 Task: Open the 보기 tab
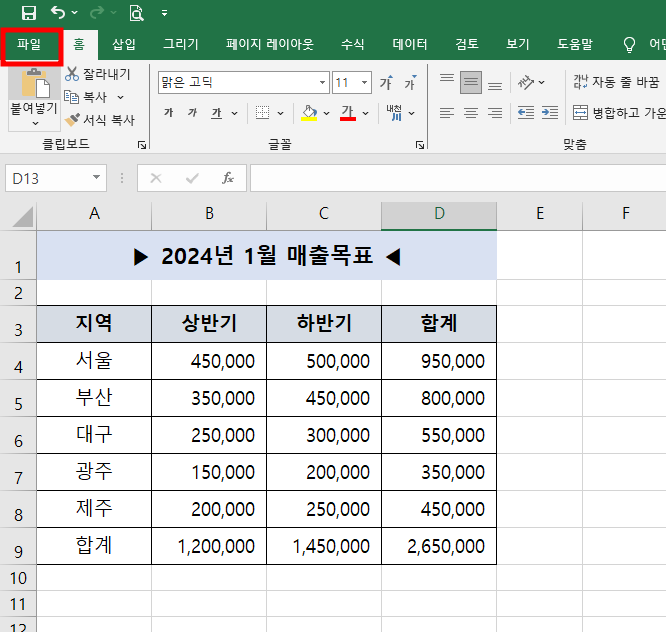coord(518,44)
